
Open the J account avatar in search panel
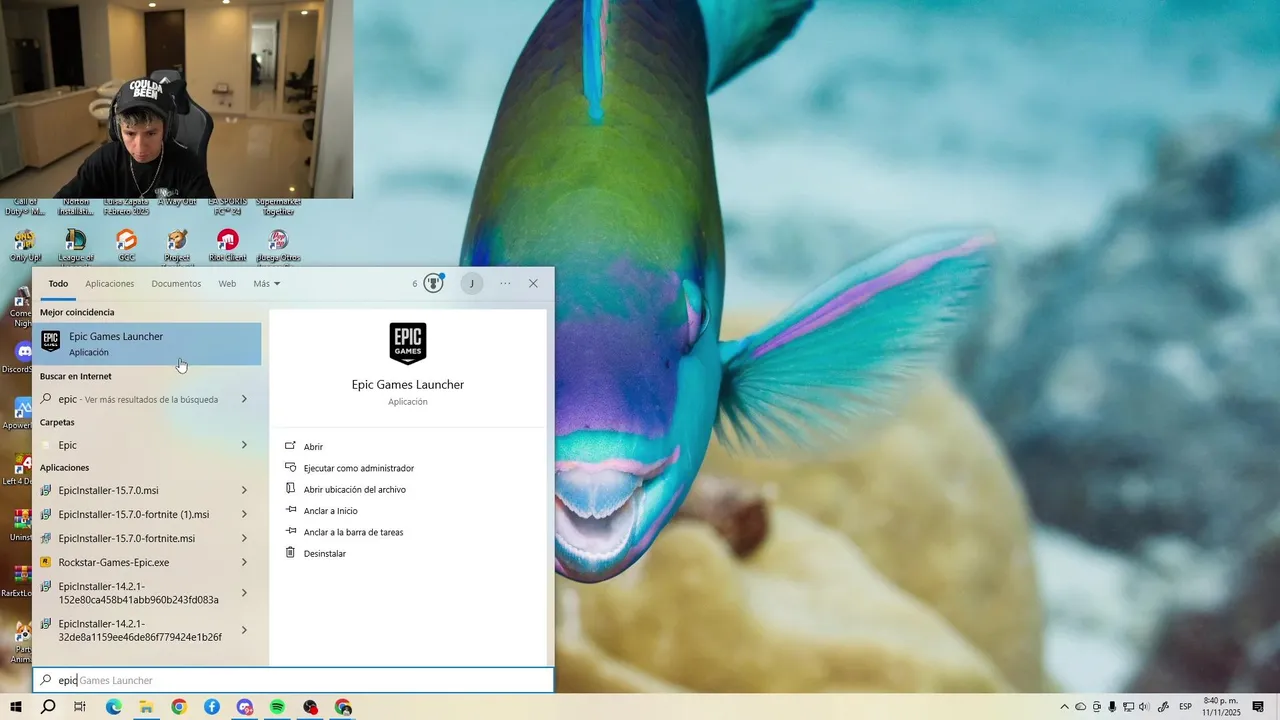point(472,283)
